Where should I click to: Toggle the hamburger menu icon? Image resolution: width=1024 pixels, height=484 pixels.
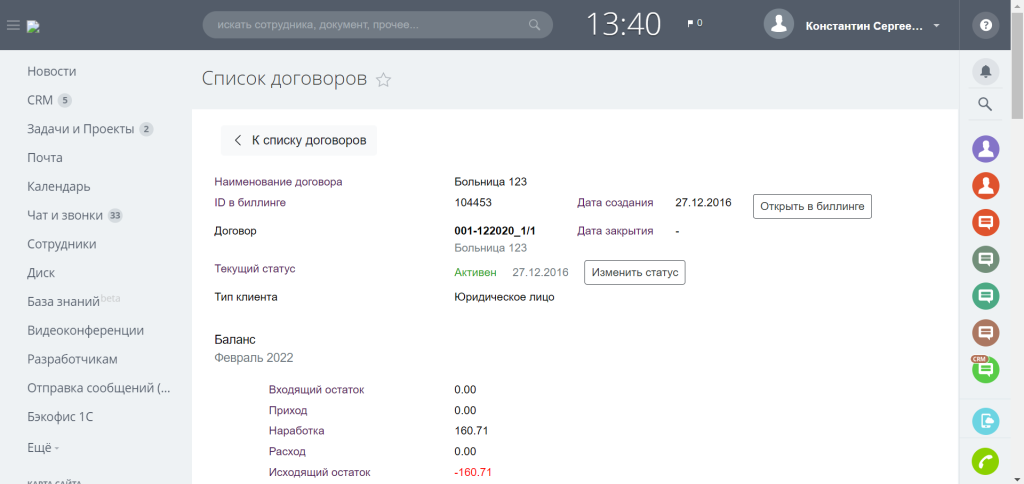(x=13, y=25)
